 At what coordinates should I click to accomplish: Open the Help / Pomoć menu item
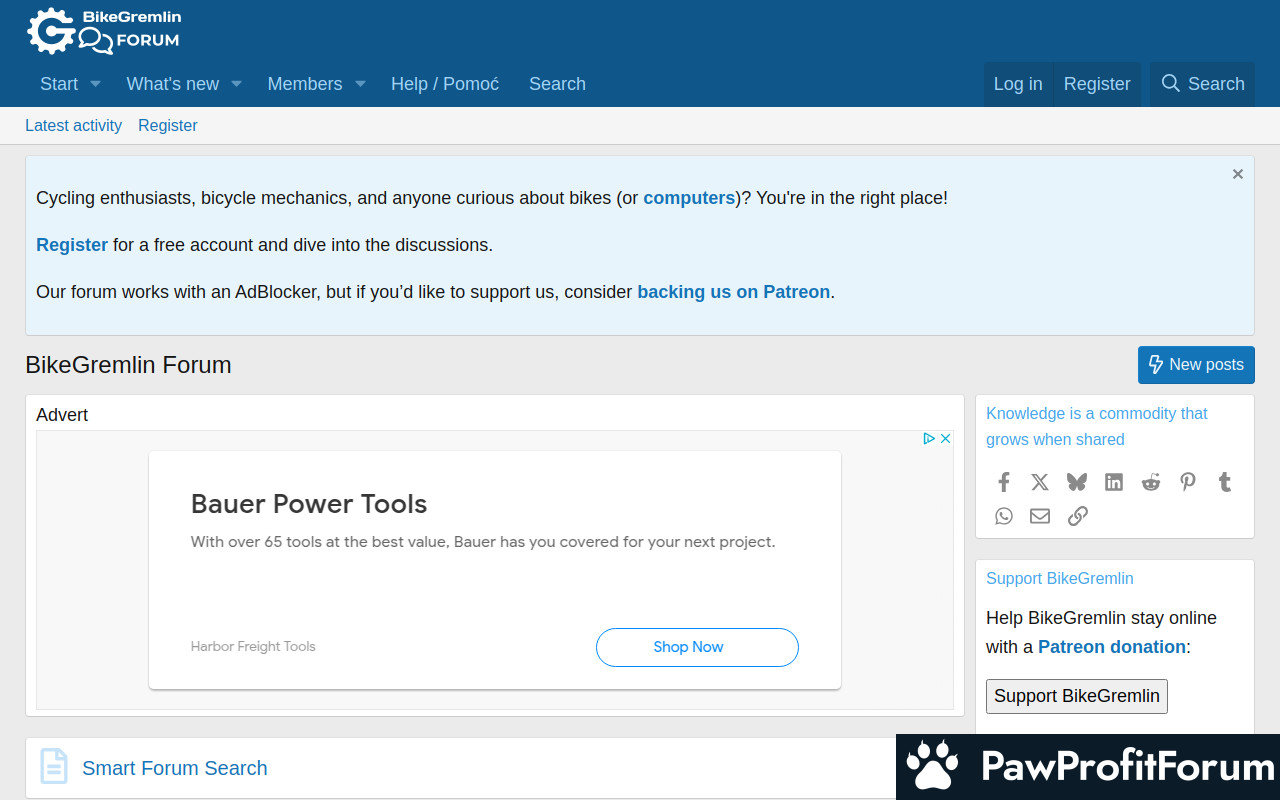click(445, 84)
